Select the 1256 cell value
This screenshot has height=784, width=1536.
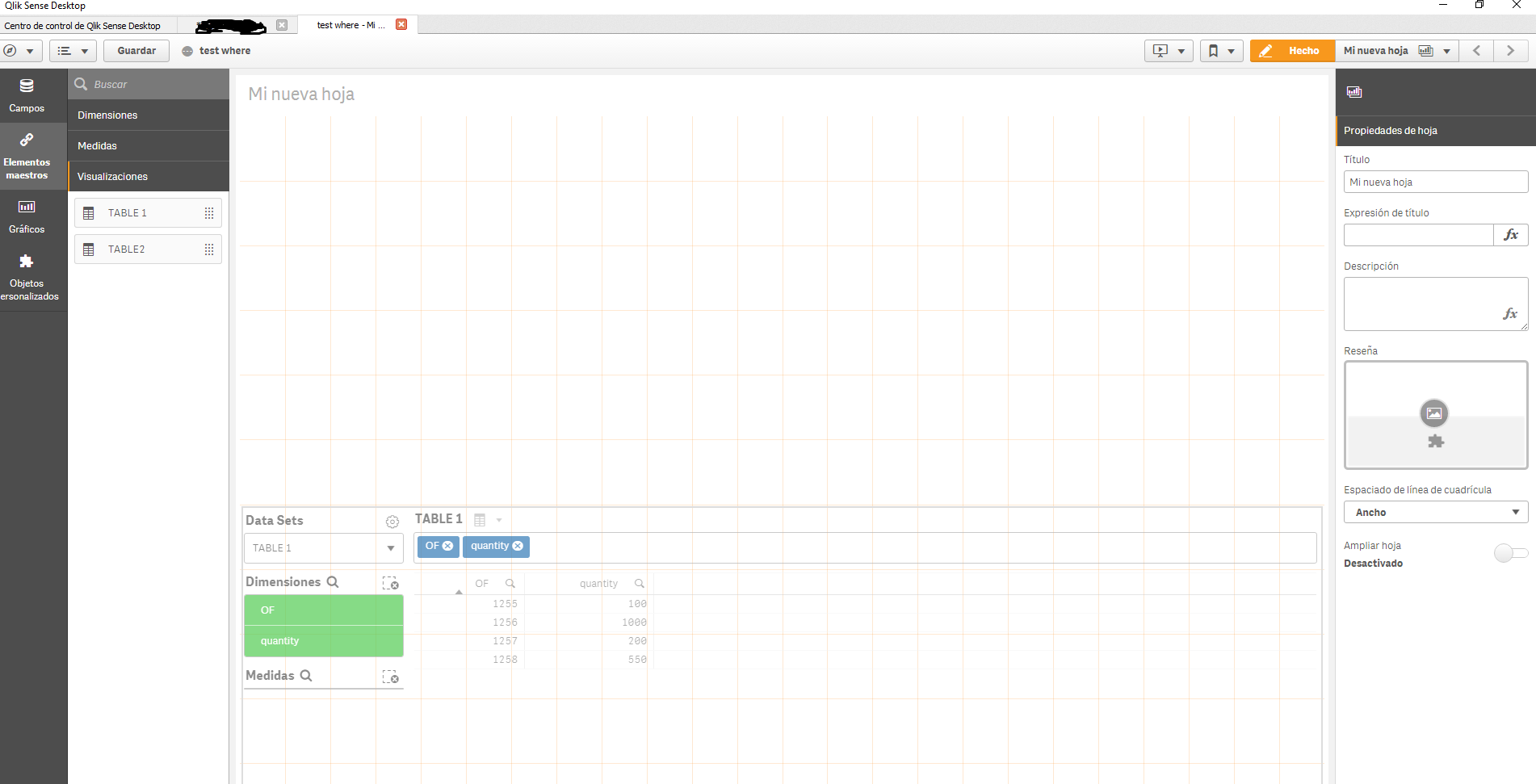click(x=505, y=623)
